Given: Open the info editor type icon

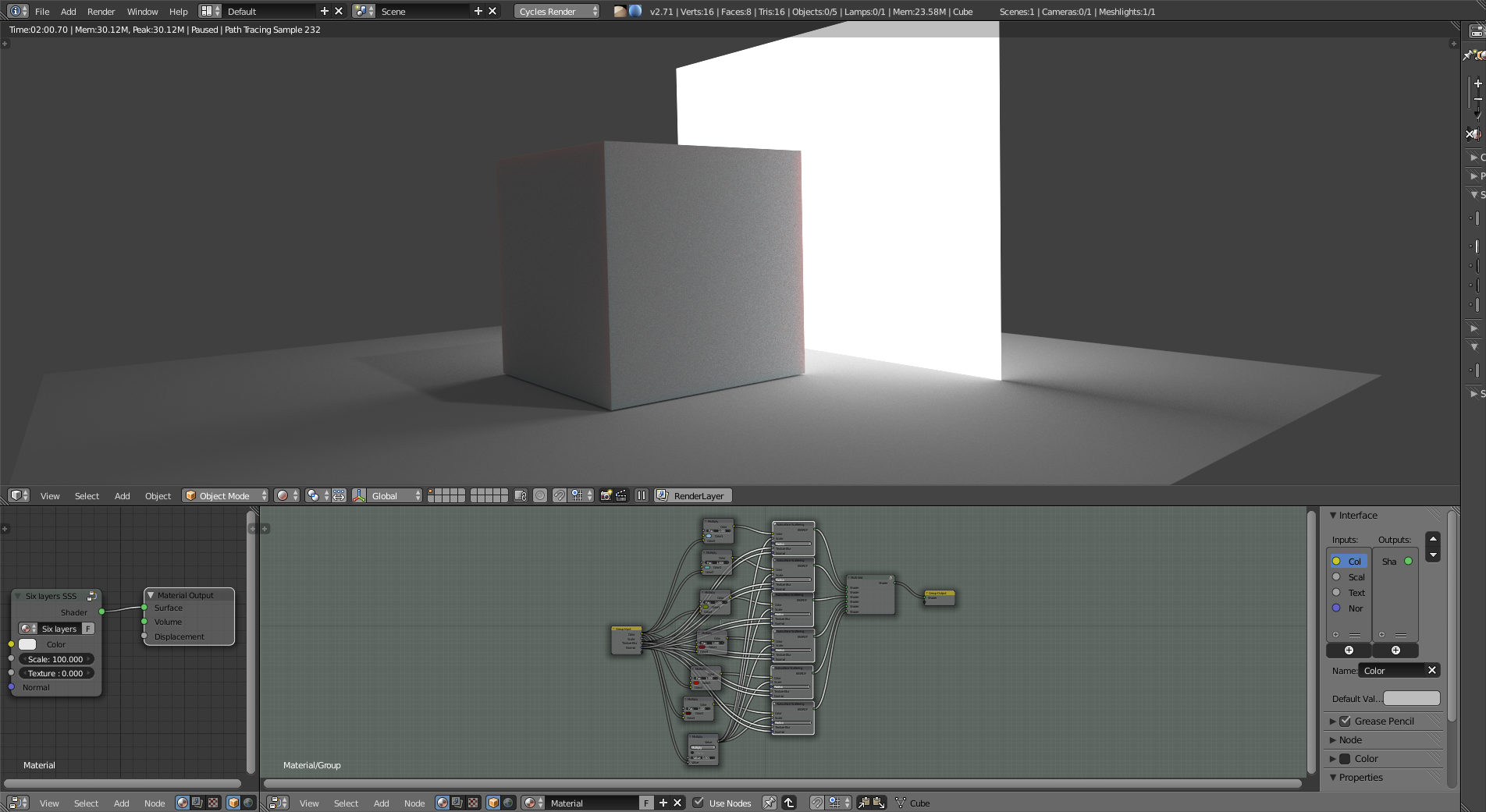Looking at the screenshot, I should 18,11.
